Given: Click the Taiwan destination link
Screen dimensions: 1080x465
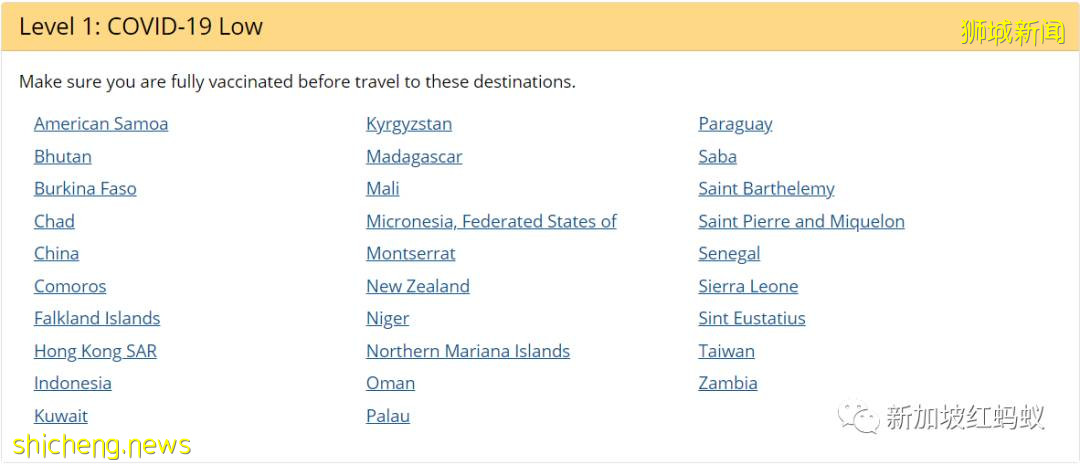Looking at the screenshot, I should click(x=726, y=351).
